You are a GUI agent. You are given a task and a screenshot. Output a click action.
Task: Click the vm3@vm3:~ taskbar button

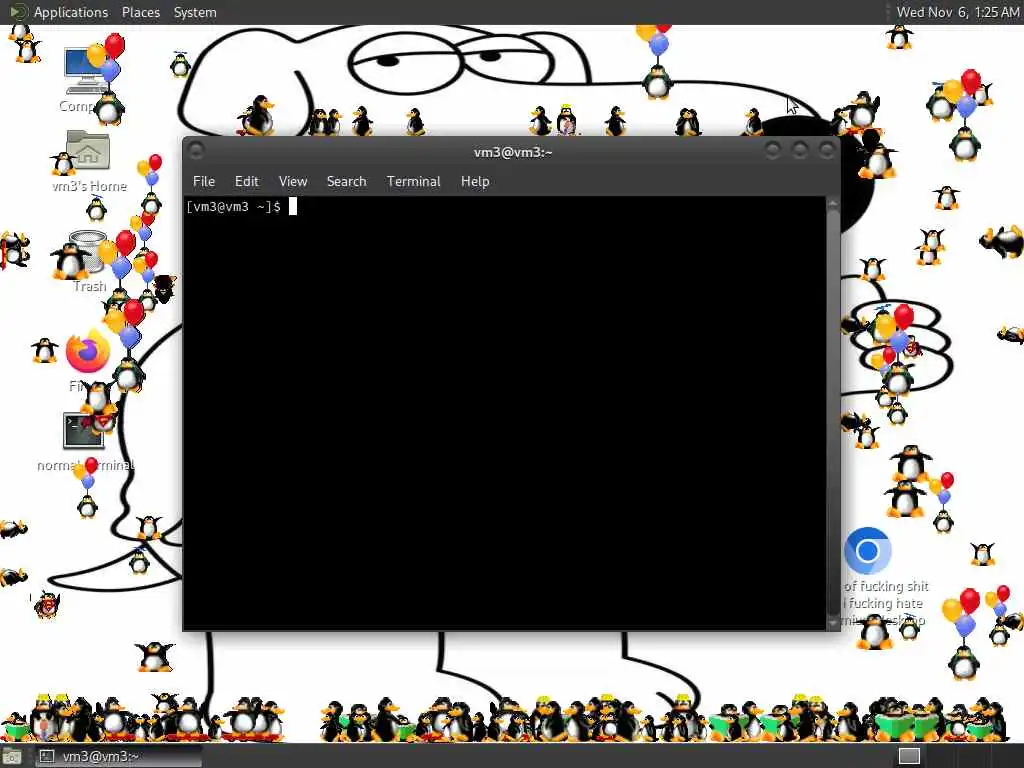(x=118, y=756)
